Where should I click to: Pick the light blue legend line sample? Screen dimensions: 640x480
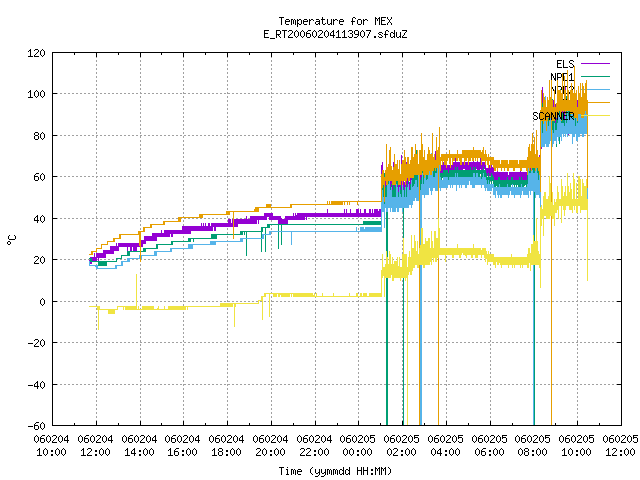click(x=598, y=89)
